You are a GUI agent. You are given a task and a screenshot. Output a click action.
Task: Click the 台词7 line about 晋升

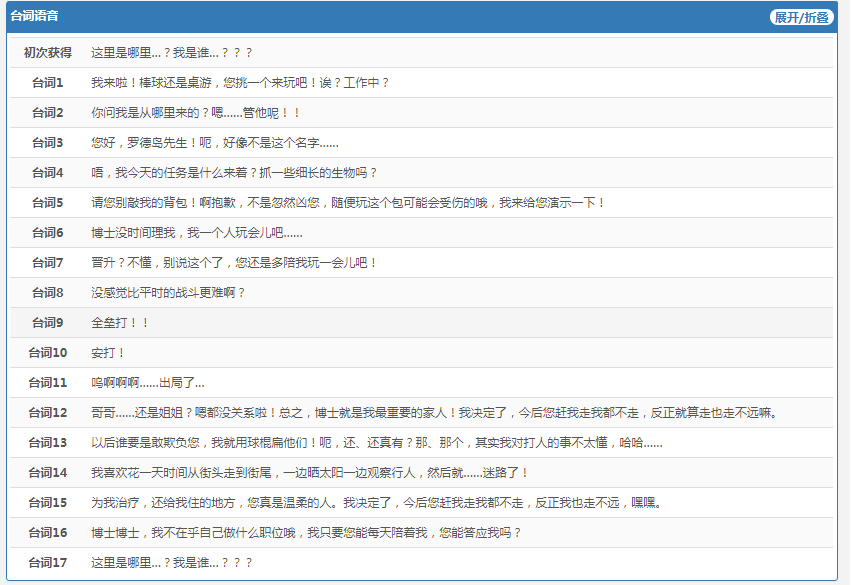[x=234, y=262]
